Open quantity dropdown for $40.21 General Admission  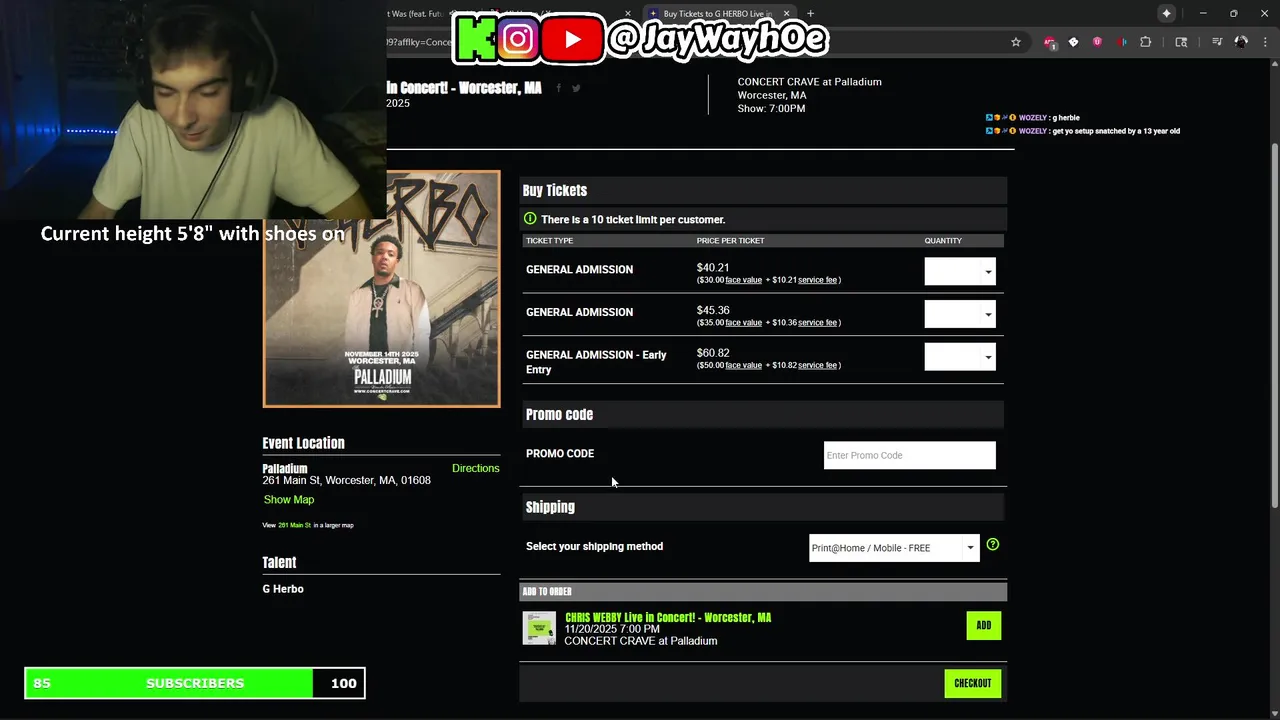click(x=960, y=271)
